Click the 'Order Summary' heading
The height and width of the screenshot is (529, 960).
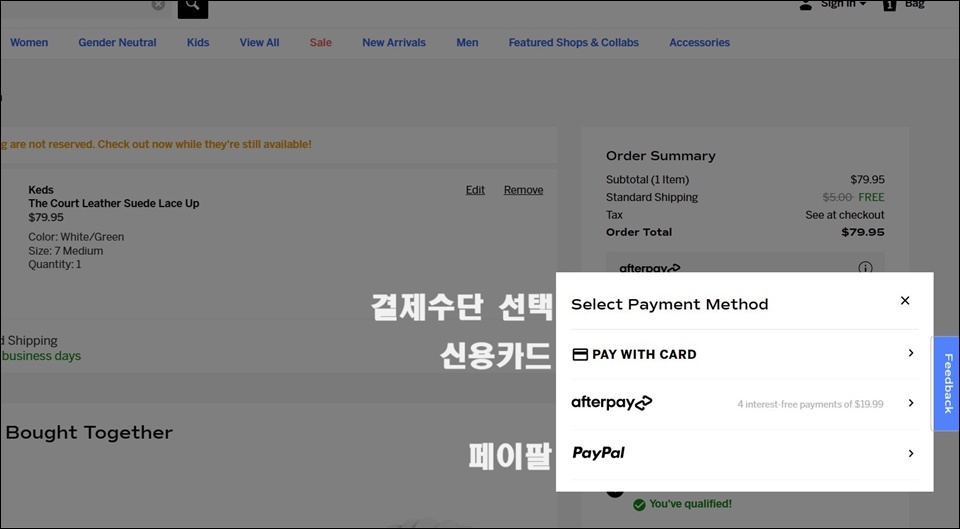point(661,156)
